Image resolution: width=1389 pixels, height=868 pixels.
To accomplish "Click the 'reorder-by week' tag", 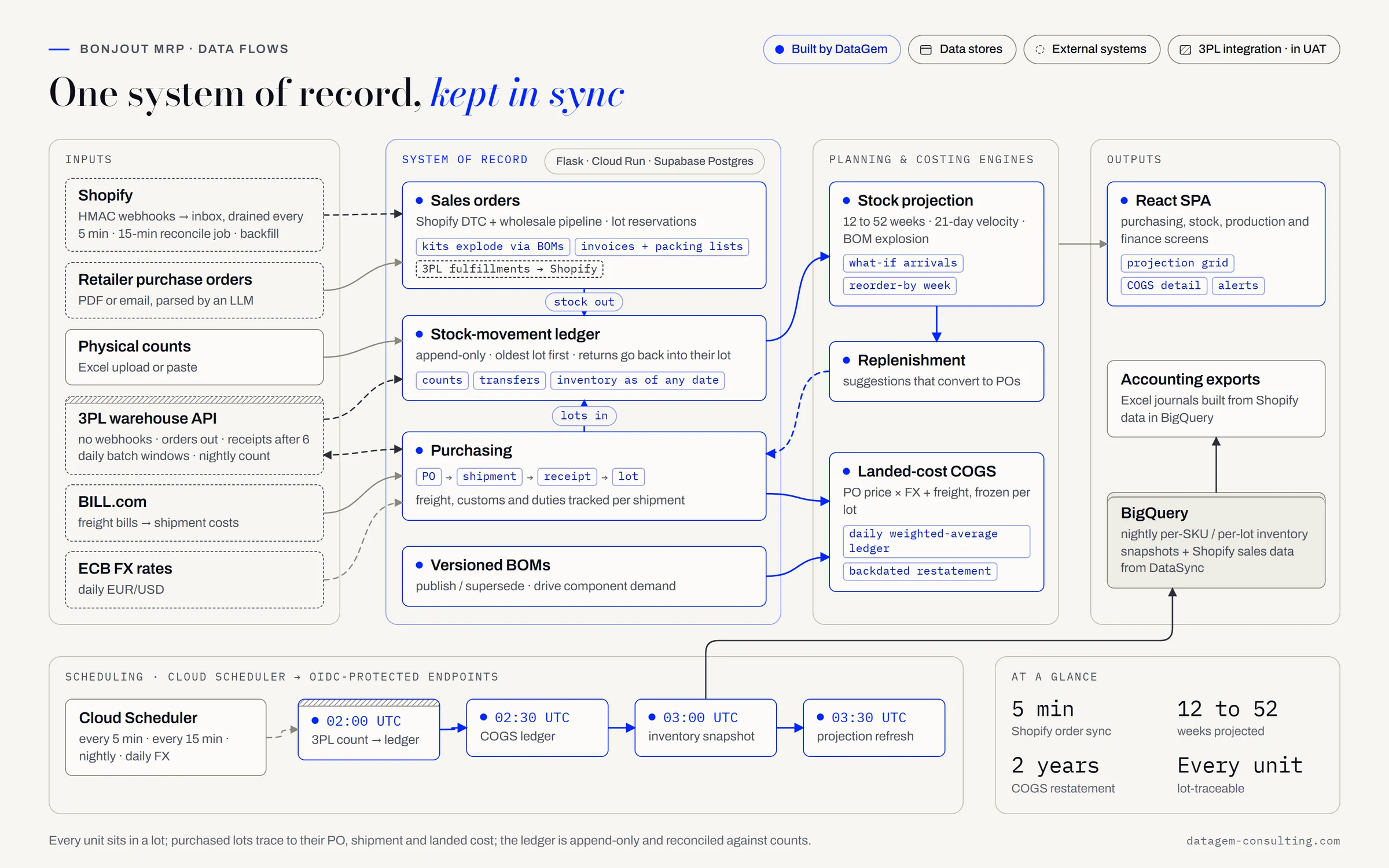I will click(x=899, y=286).
